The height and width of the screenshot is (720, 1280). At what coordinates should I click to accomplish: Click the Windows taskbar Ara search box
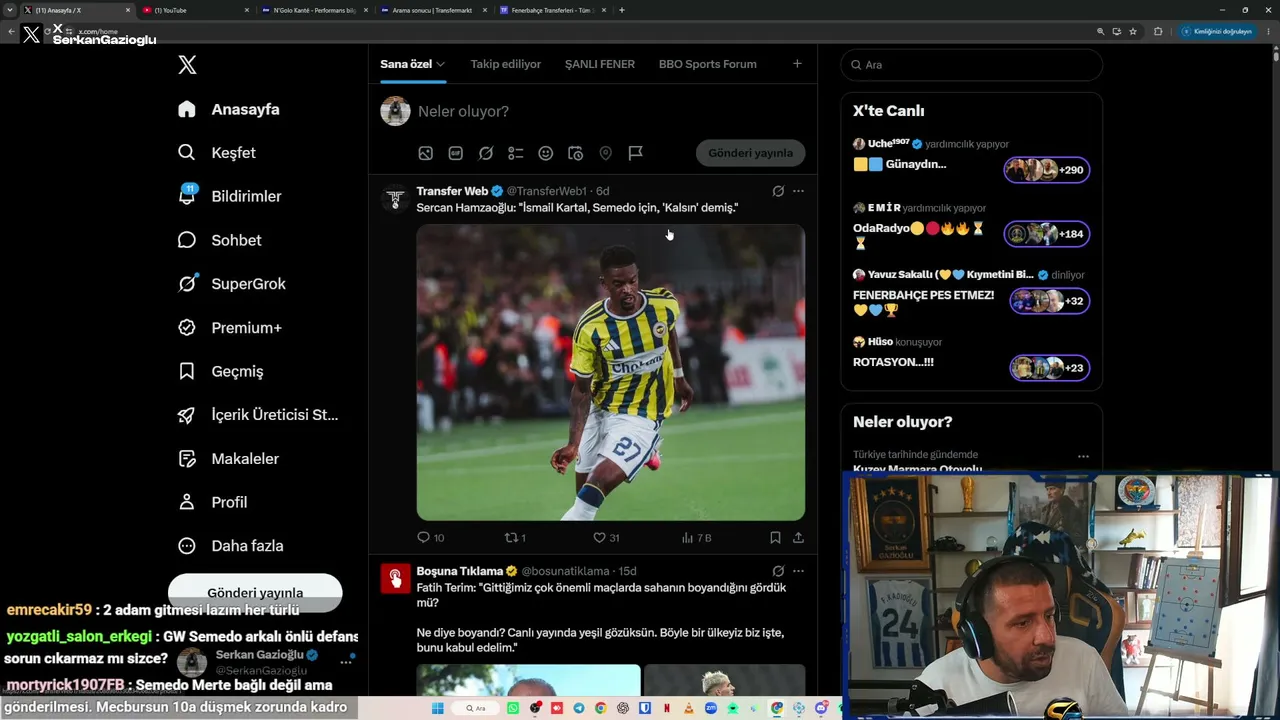pos(476,708)
